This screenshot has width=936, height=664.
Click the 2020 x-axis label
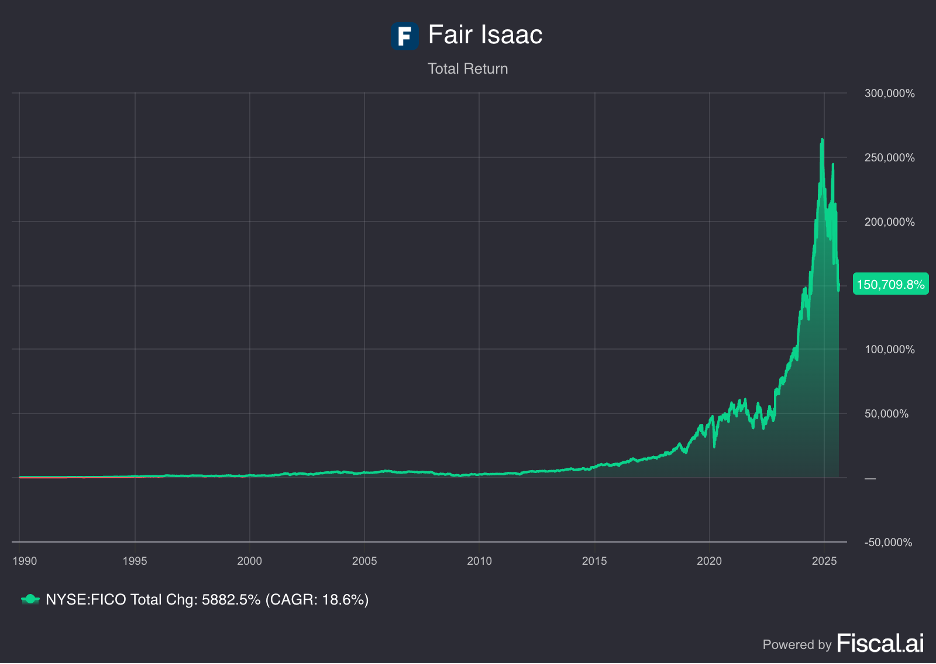[709, 561]
